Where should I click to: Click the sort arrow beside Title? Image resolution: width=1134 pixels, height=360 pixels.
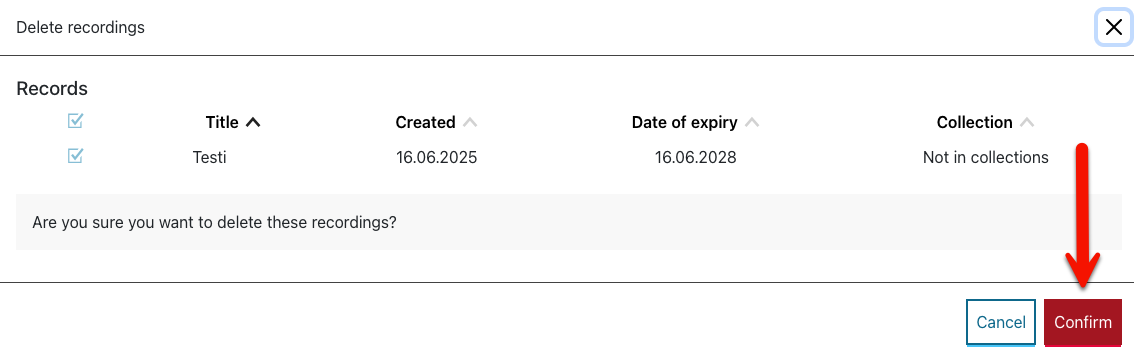[x=252, y=123]
